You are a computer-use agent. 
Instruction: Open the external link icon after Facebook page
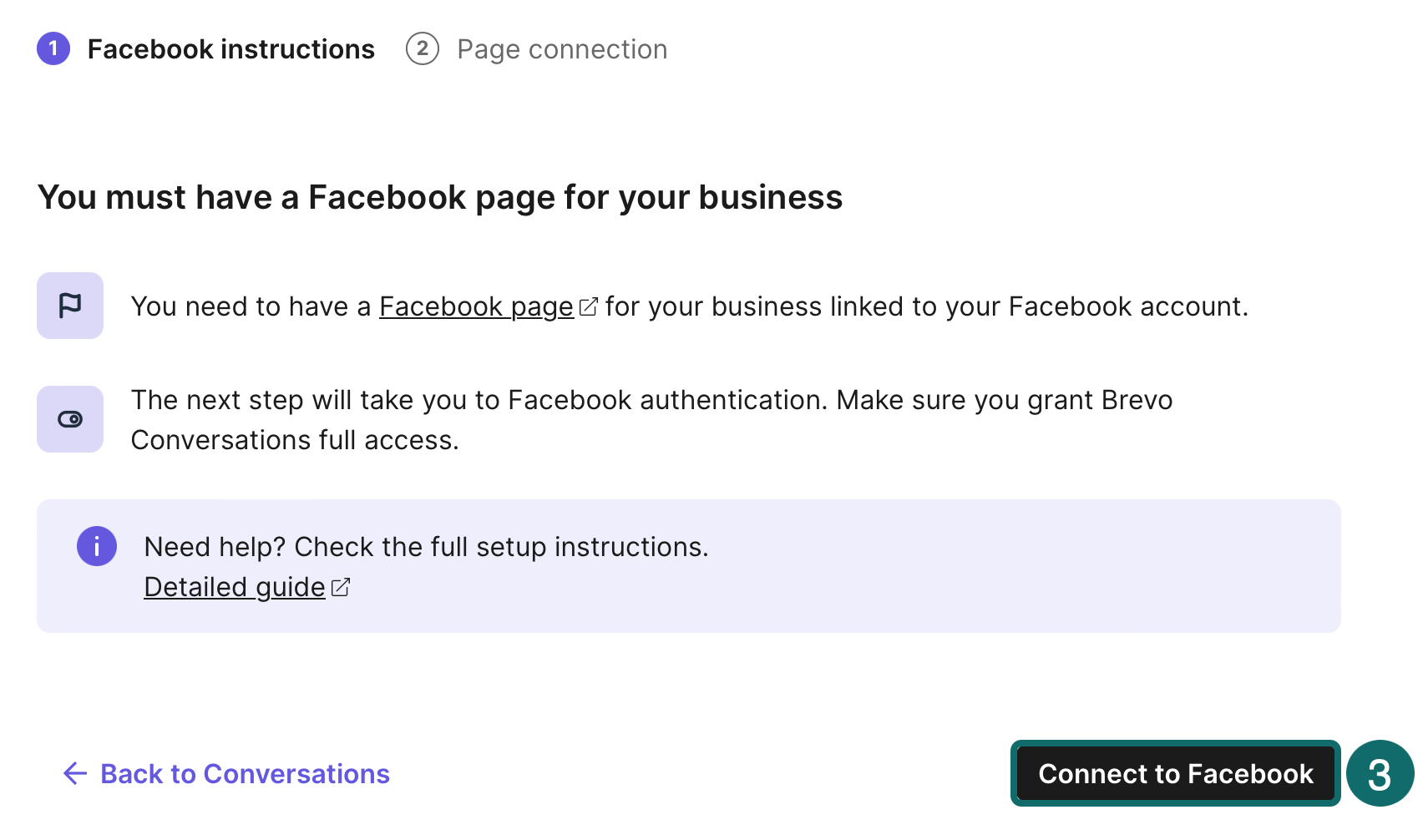(589, 306)
